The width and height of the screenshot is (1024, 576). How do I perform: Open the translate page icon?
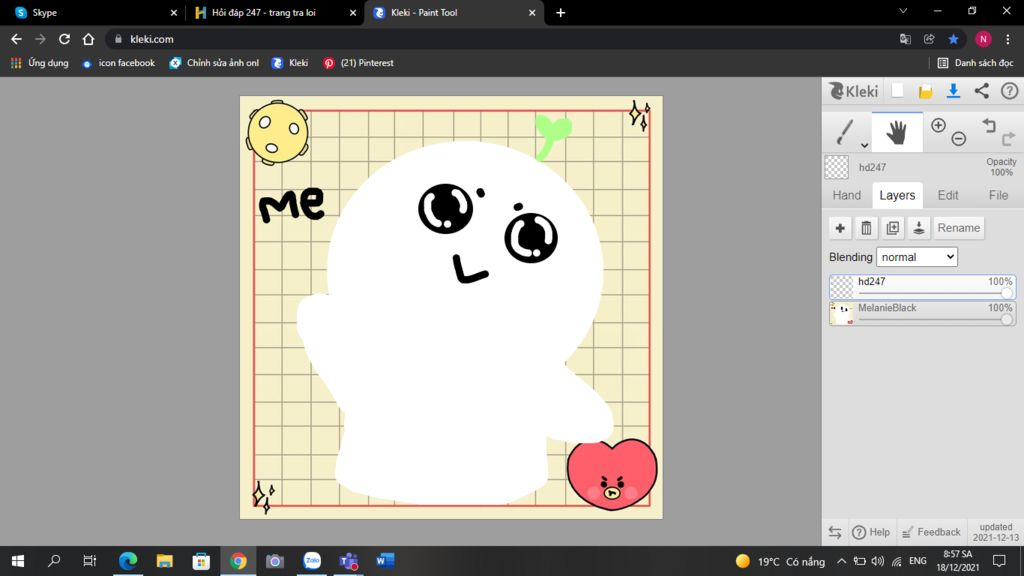point(905,39)
